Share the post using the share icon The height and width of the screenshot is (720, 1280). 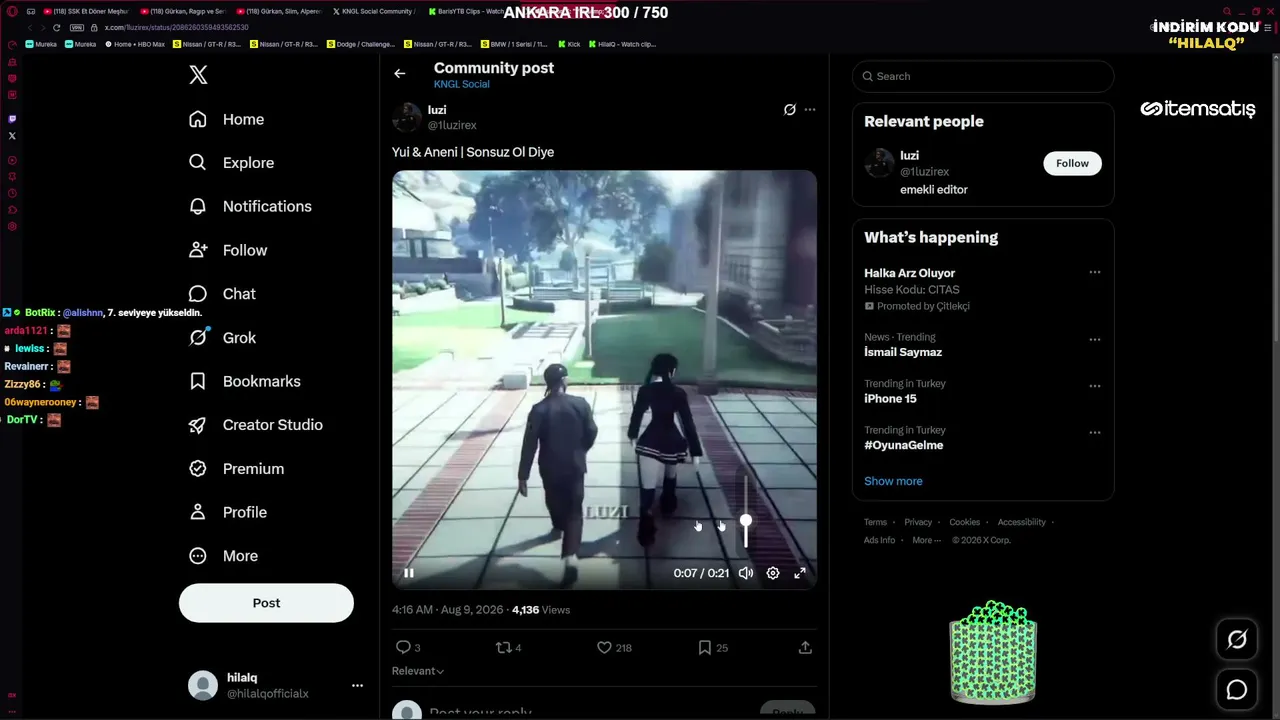point(805,648)
